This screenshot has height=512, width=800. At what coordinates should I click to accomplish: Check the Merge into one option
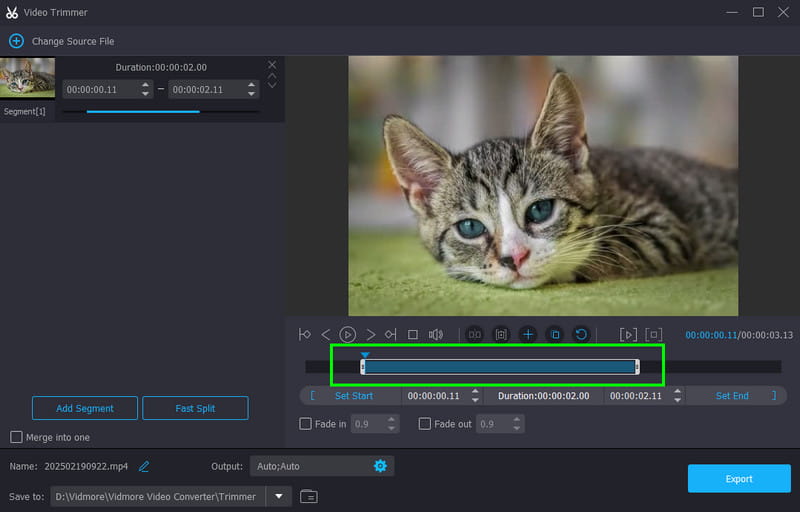[16, 437]
